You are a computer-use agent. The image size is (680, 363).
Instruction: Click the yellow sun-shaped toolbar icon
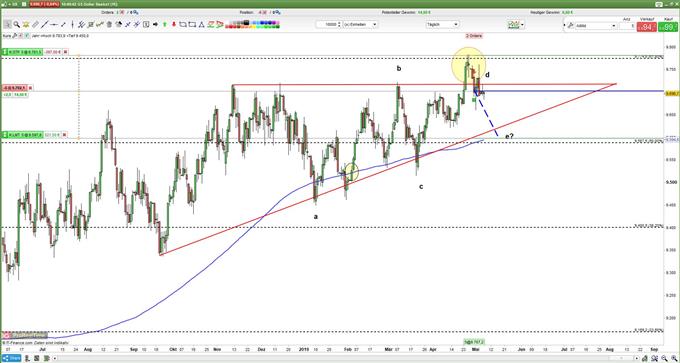click(26, 25)
